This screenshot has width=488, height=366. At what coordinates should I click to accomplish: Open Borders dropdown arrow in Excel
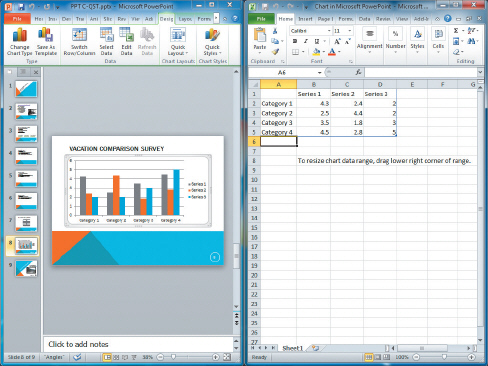click(x=303, y=52)
